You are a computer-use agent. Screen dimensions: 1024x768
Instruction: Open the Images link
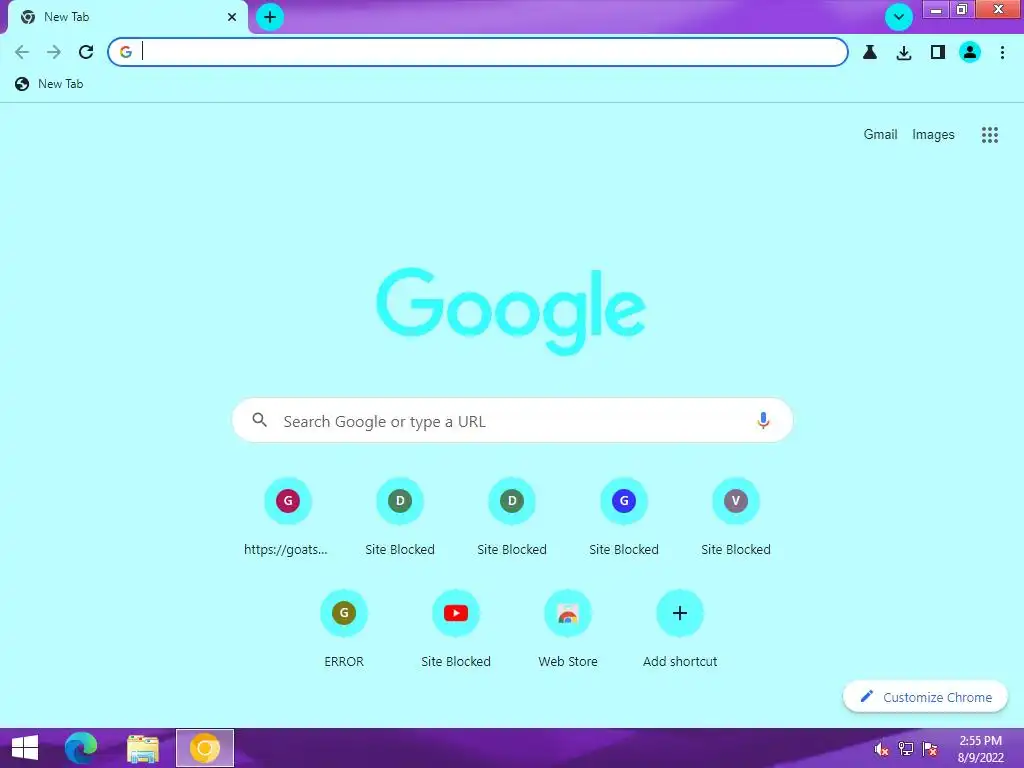[933, 135]
